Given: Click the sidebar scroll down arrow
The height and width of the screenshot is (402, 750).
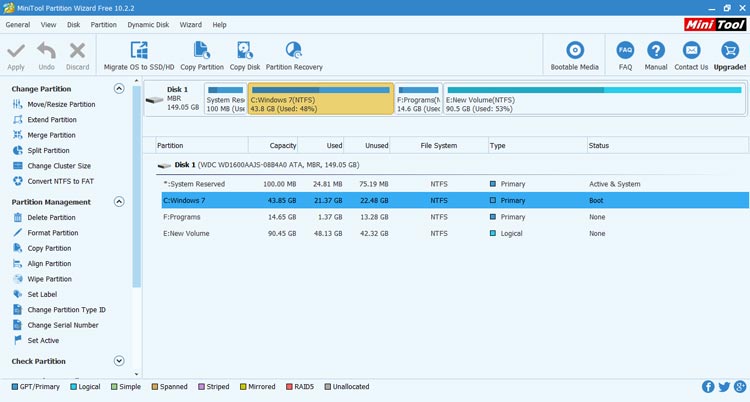Looking at the screenshot, I should coord(137,374).
